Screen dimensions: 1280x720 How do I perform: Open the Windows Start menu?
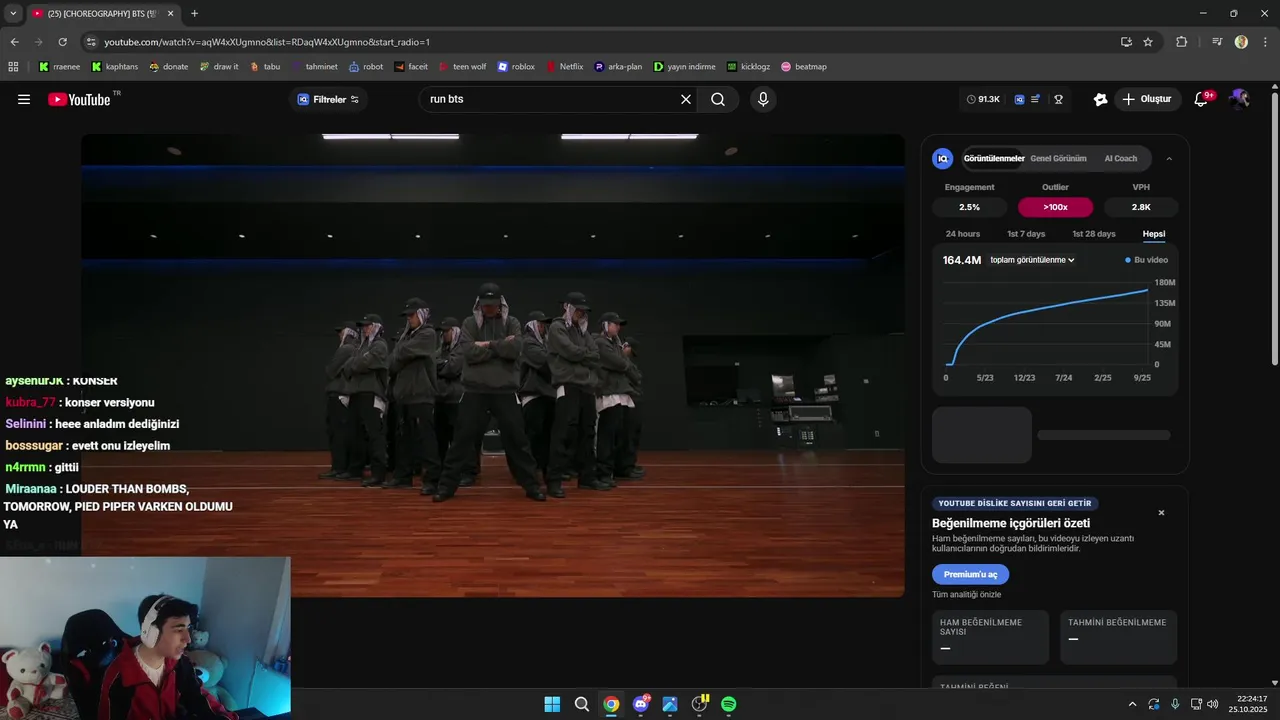(x=552, y=704)
